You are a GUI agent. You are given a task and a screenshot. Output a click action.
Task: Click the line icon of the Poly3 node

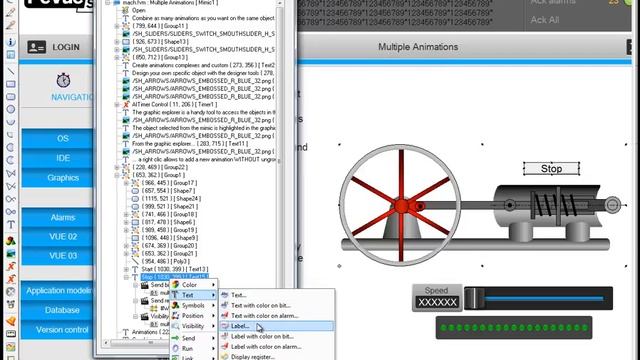135,261
